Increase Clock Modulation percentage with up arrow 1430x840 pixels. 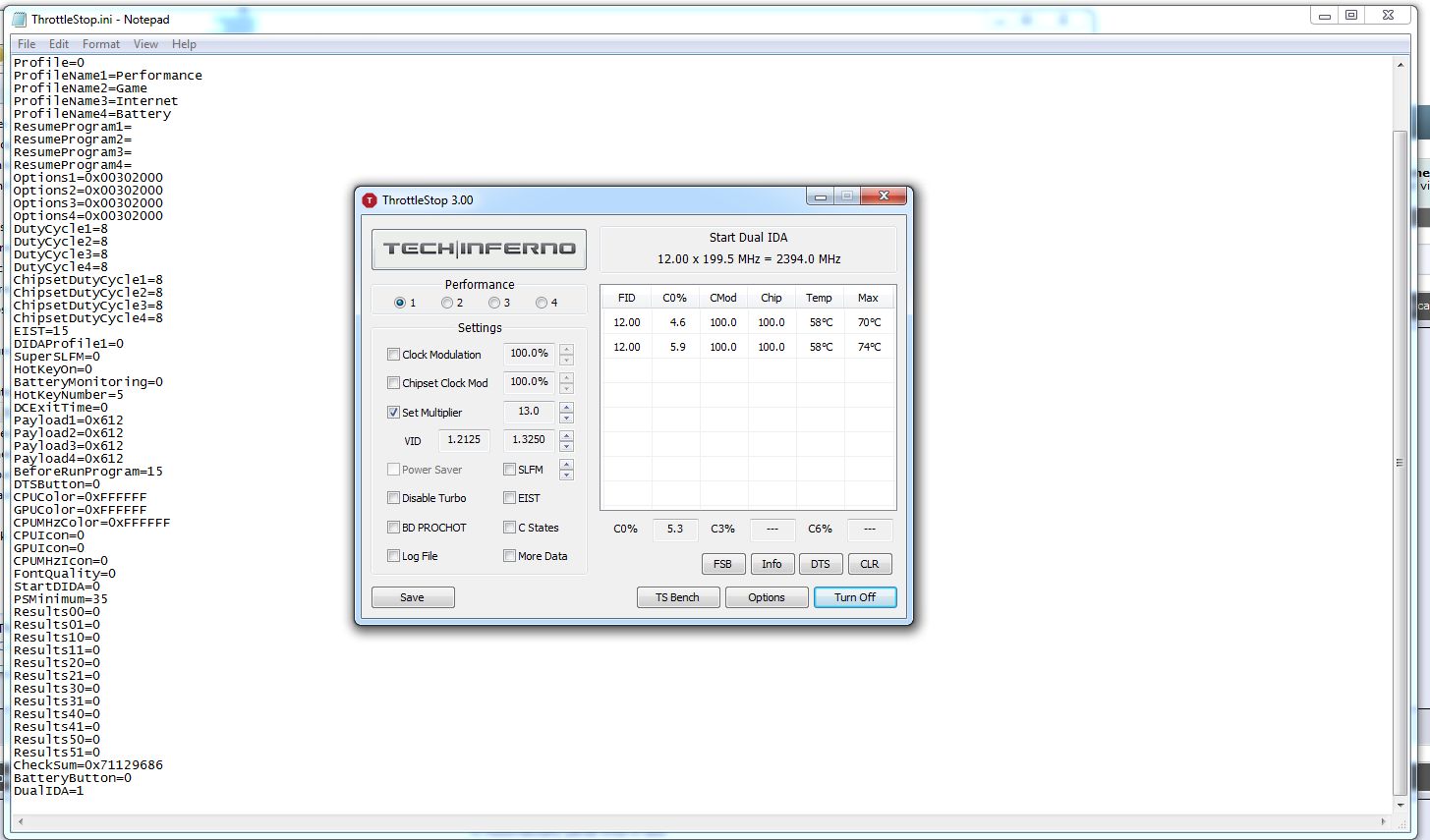[x=566, y=349]
